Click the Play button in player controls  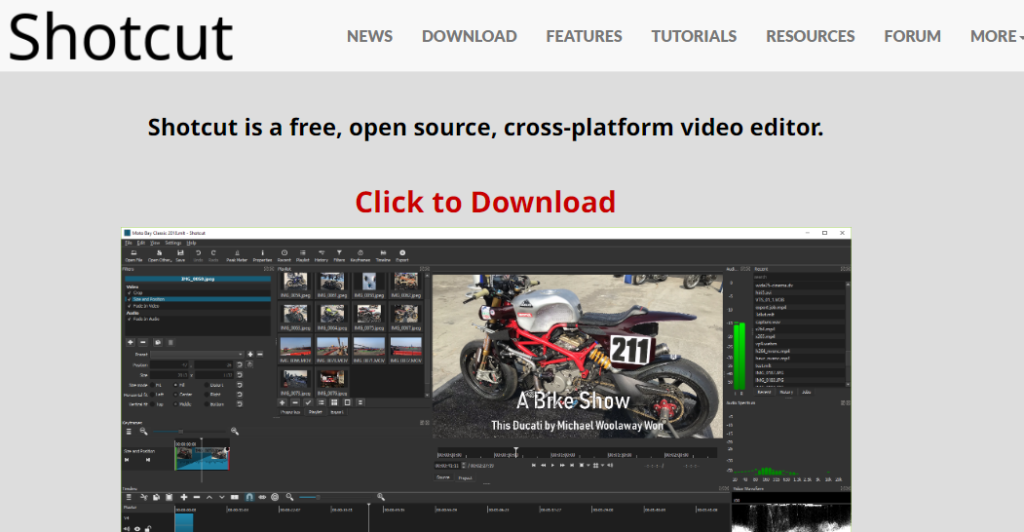coord(552,465)
